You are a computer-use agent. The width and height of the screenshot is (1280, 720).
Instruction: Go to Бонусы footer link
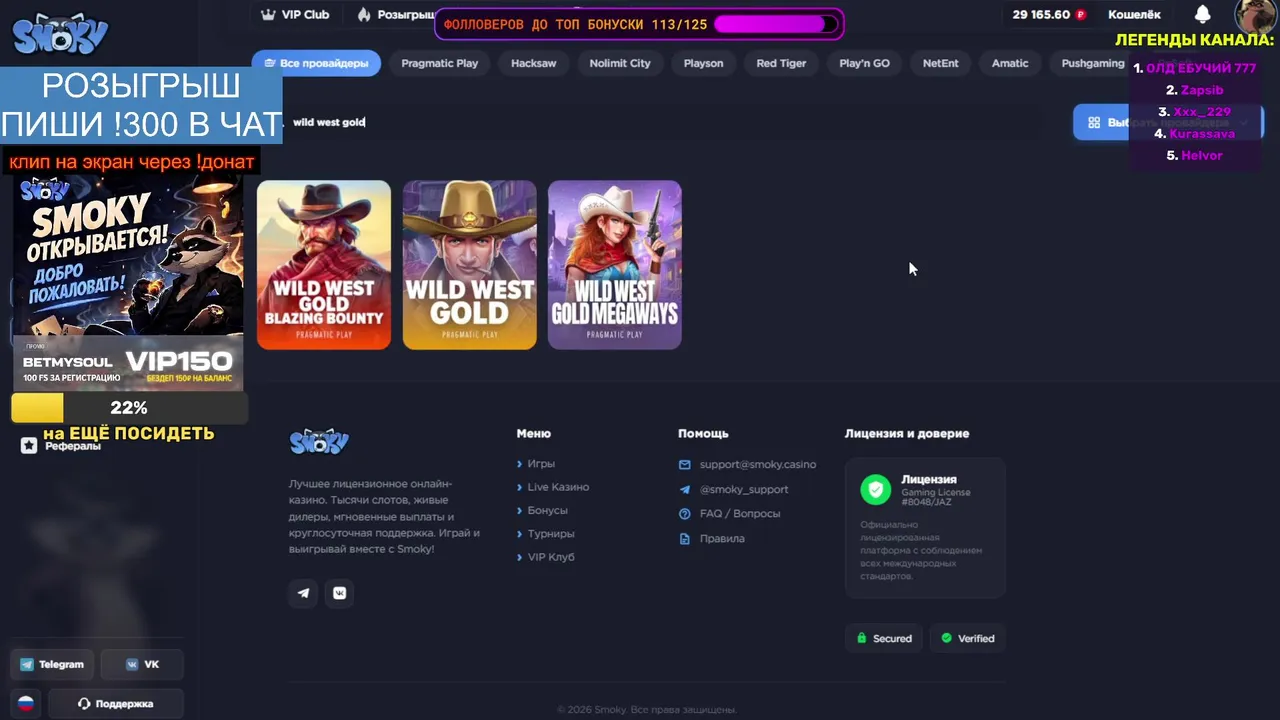[x=548, y=511]
